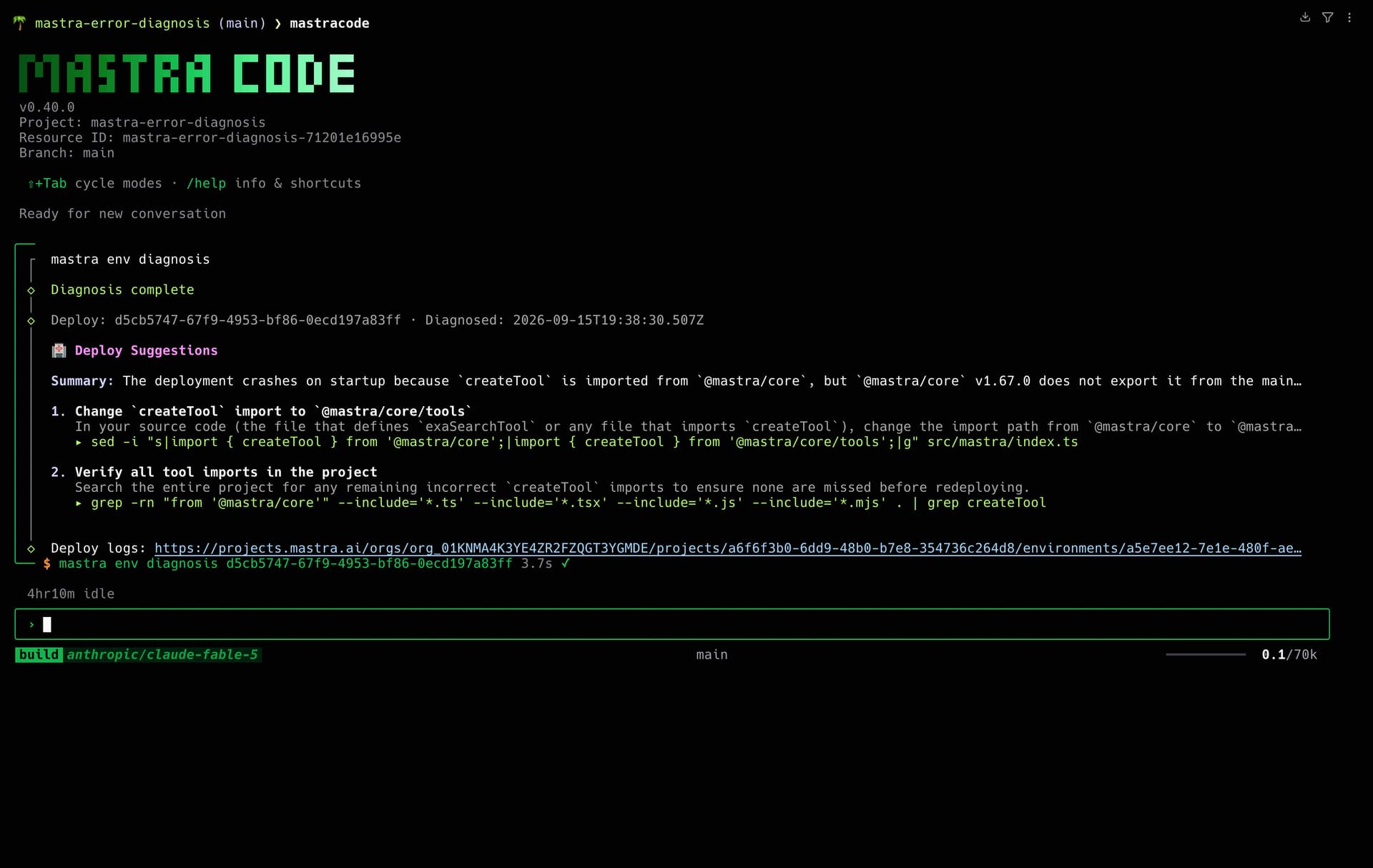Click the triangle bullet before grep command
1373x868 pixels.
pos(79,503)
